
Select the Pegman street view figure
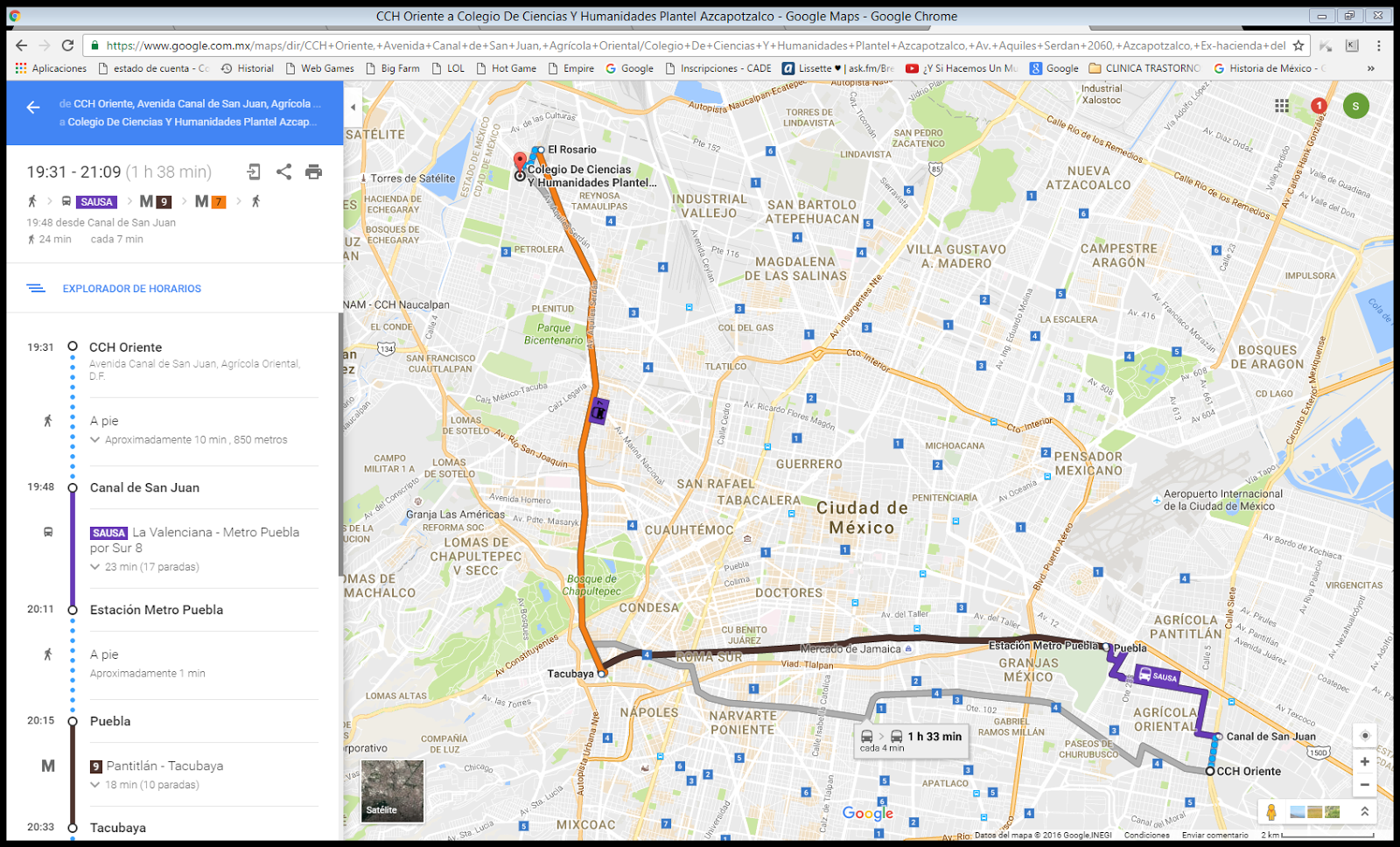click(1273, 809)
